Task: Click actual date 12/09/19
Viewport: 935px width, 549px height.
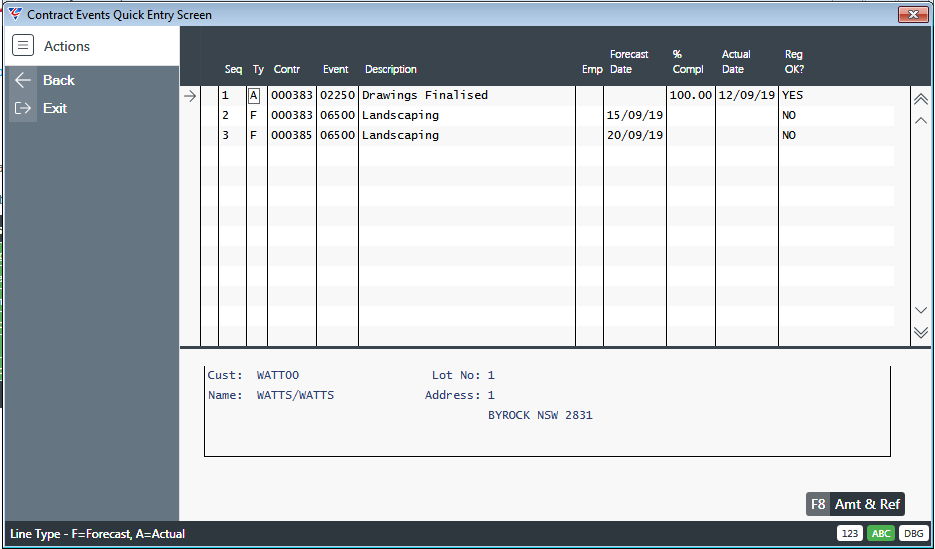Action: coord(747,95)
